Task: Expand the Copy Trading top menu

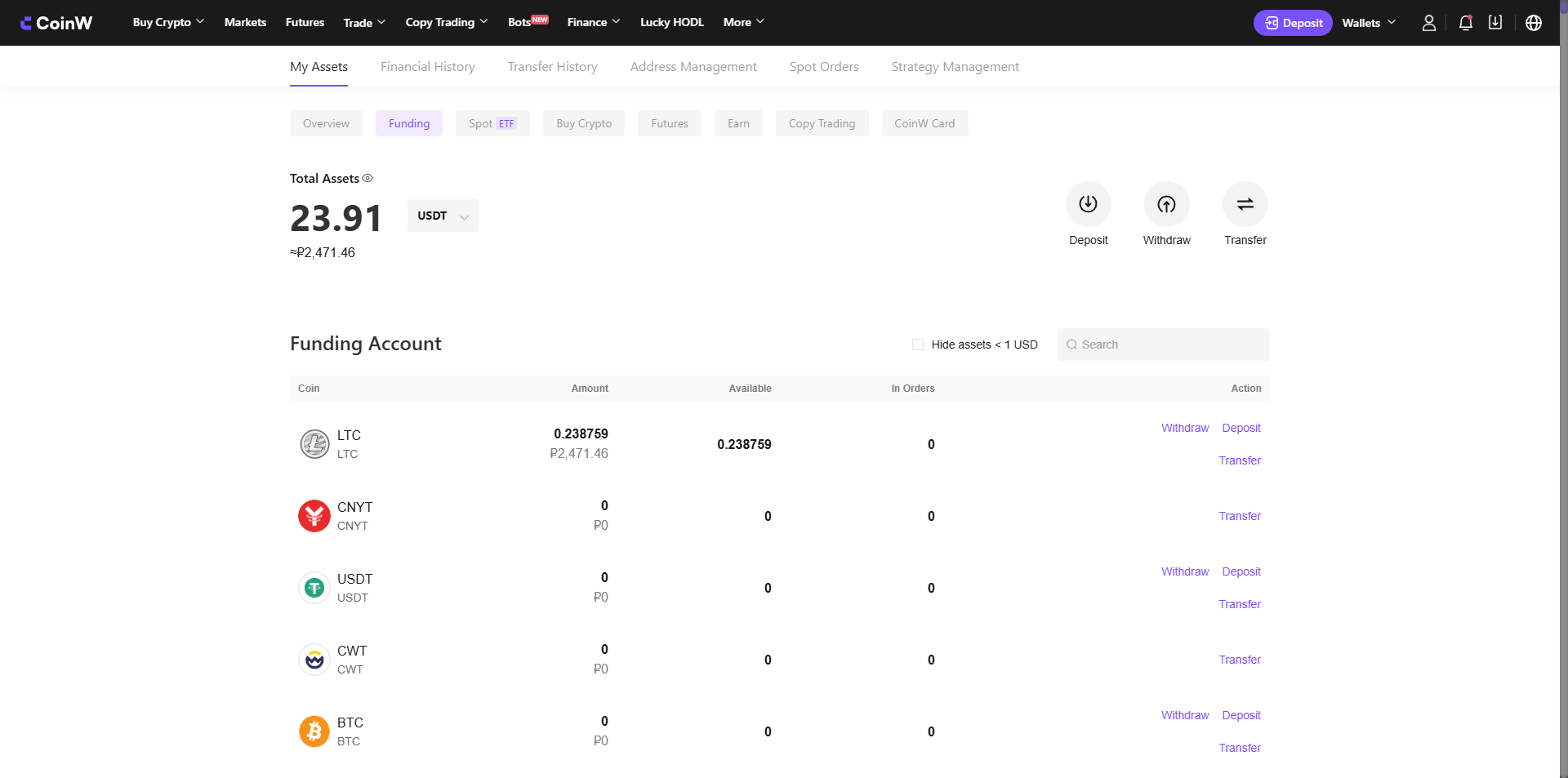Action: coord(447,22)
